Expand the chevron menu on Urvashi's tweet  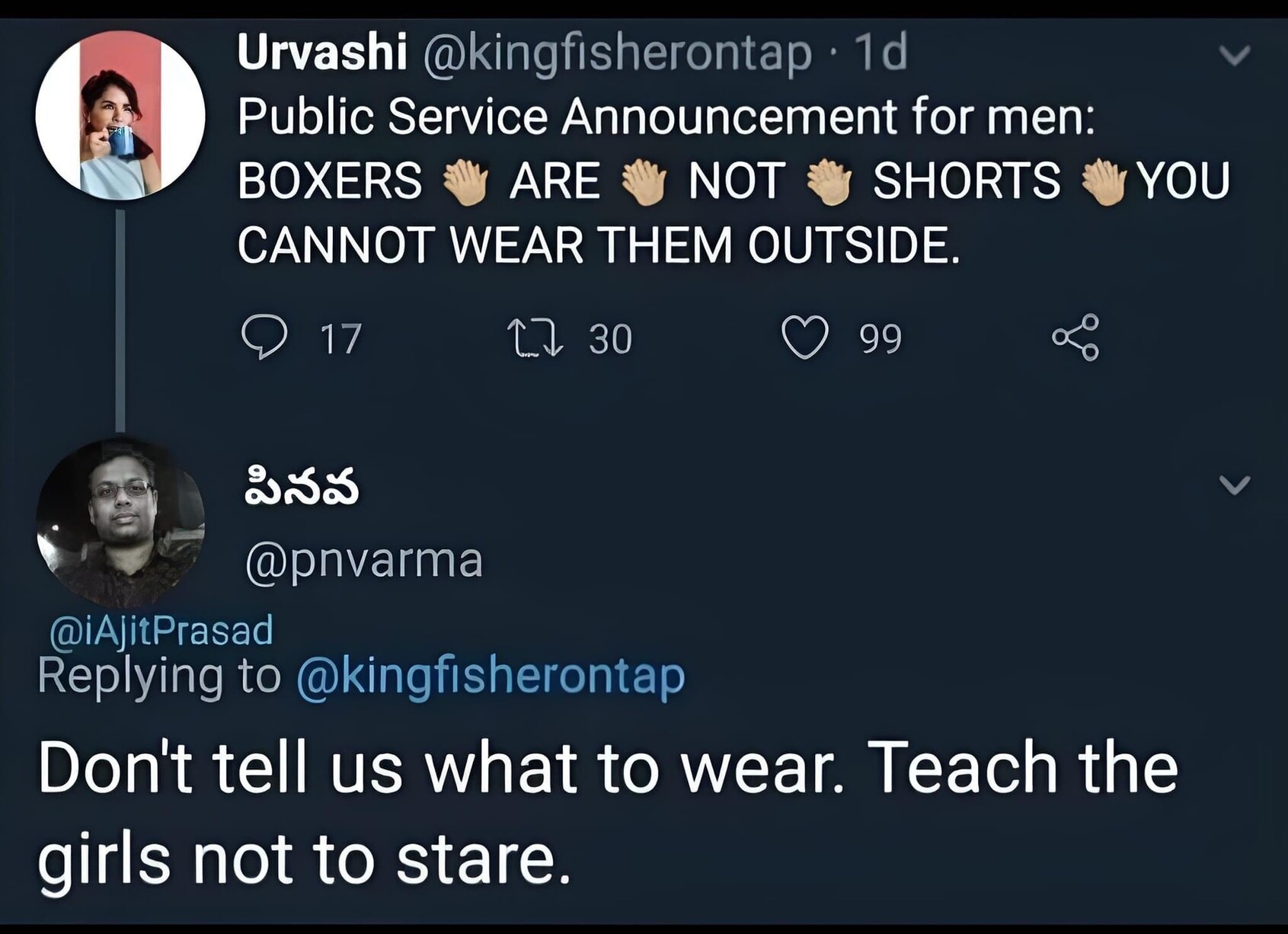click(x=1234, y=55)
